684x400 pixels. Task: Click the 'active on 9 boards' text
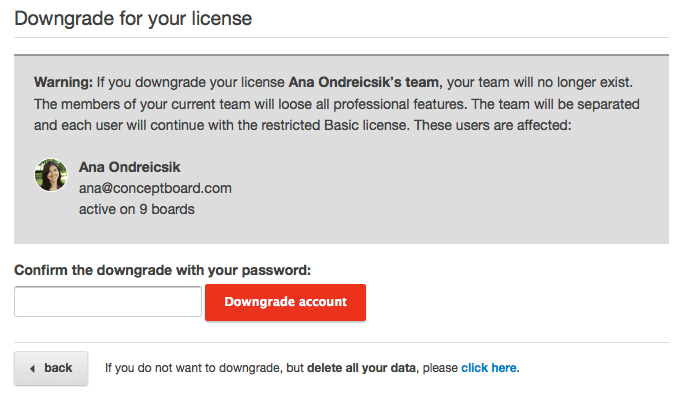tap(137, 209)
